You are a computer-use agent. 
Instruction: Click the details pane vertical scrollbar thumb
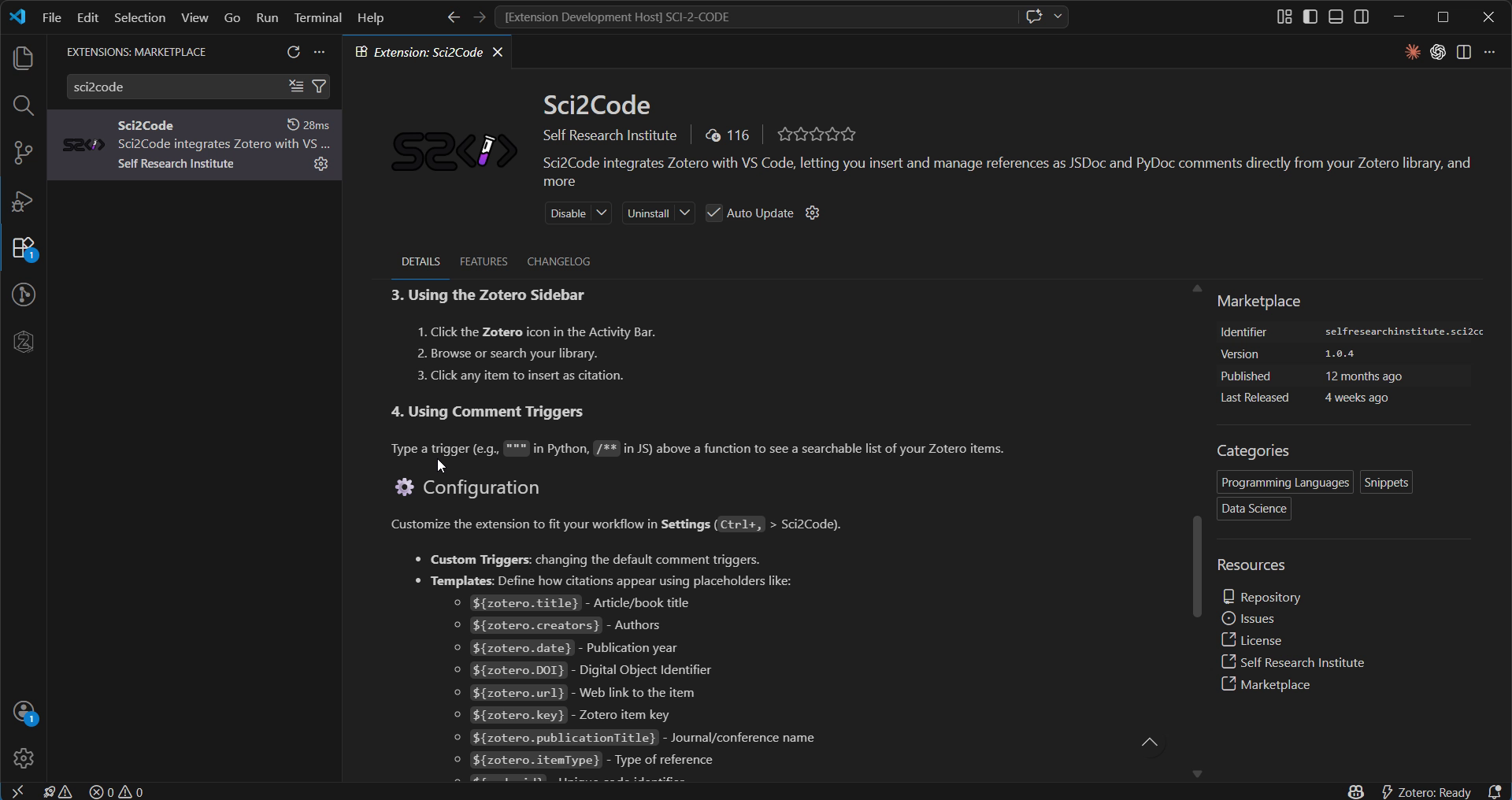1197,566
